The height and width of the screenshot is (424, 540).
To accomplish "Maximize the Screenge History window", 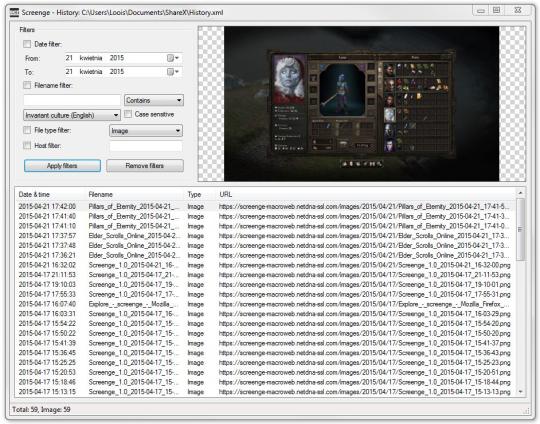I will point(497,10).
